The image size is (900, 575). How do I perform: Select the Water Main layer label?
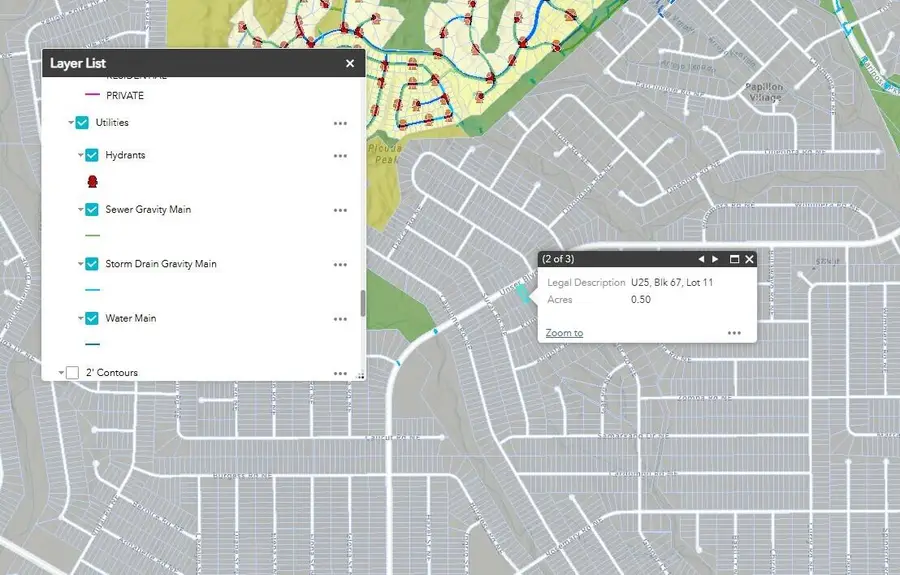point(131,318)
